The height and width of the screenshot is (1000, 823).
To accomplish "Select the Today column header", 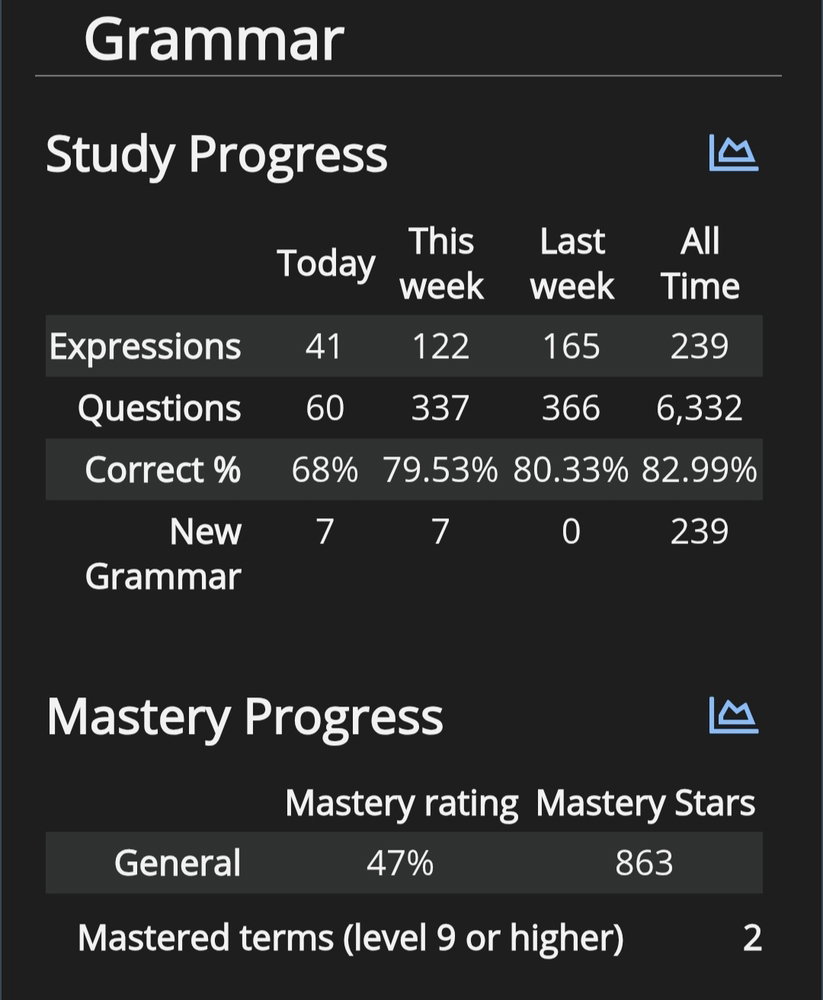I will click(x=326, y=263).
